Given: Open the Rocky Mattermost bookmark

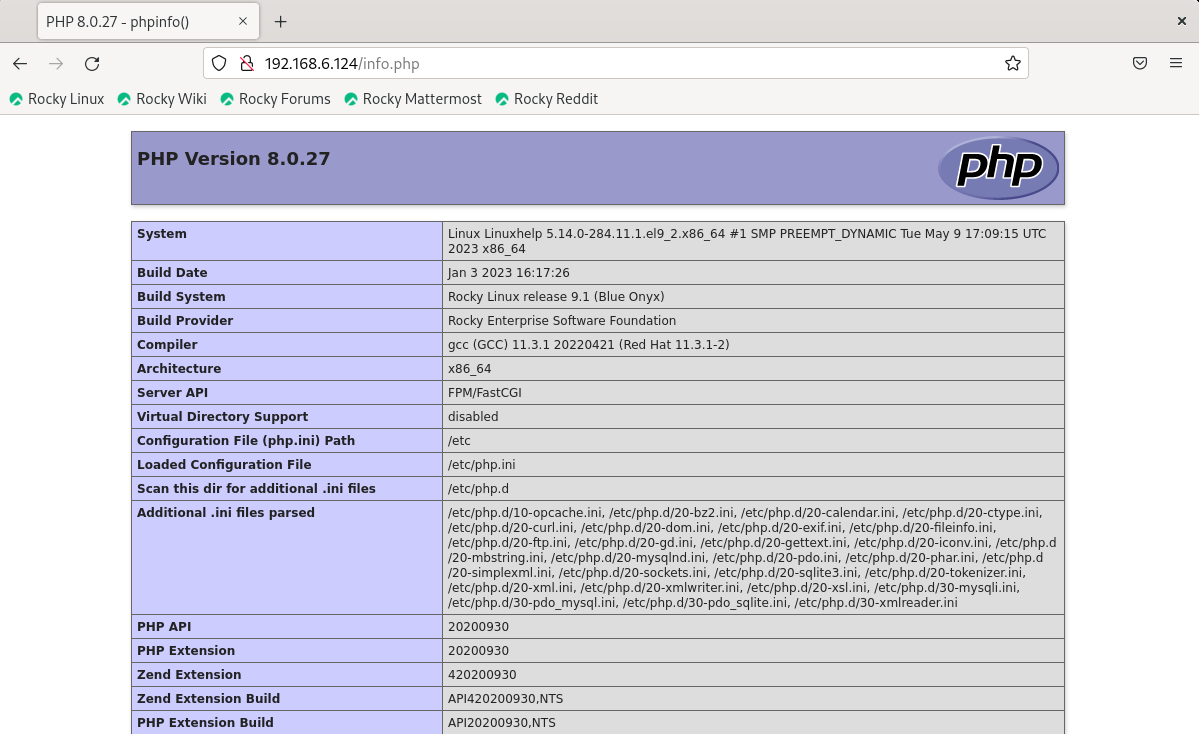Looking at the screenshot, I should (x=413, y=99).
